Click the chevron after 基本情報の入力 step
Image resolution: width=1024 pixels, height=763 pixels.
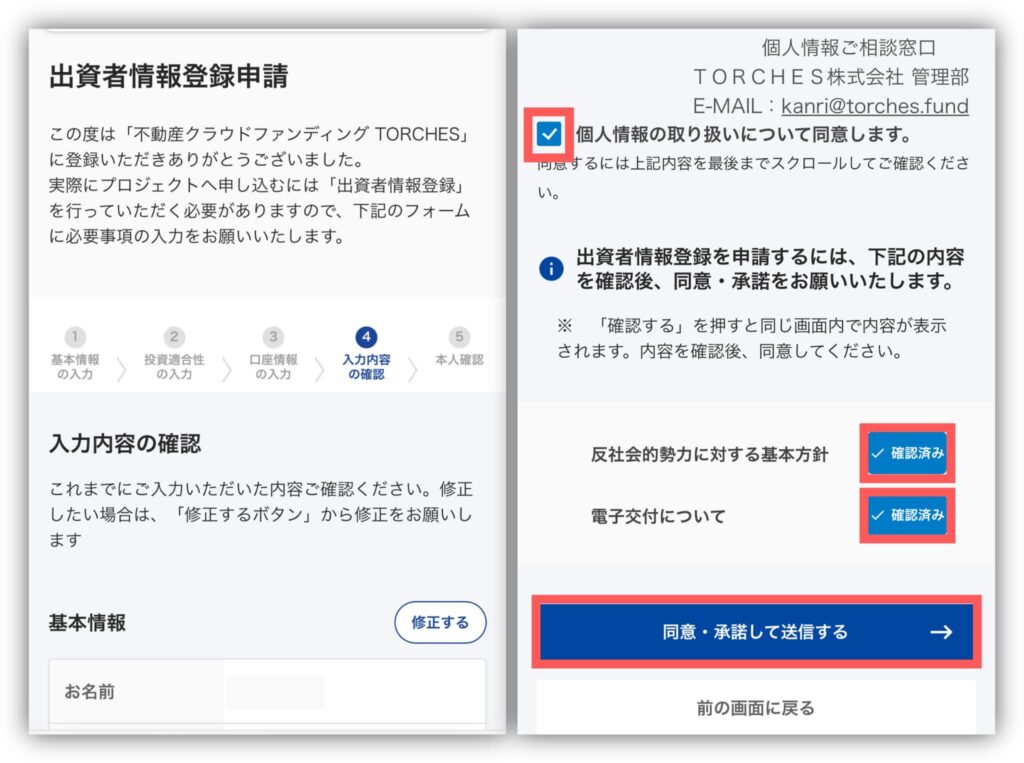[x=121, y=369]
